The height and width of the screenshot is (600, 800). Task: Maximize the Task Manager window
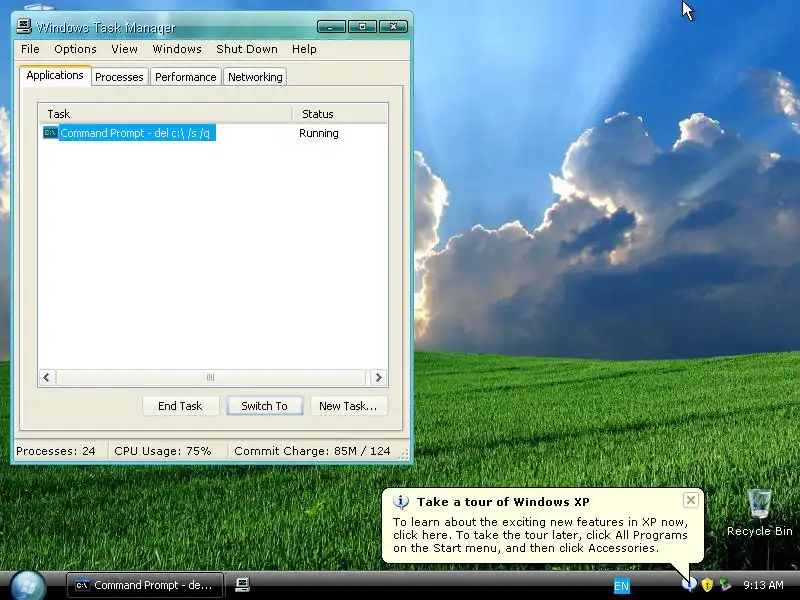point(362,27)
